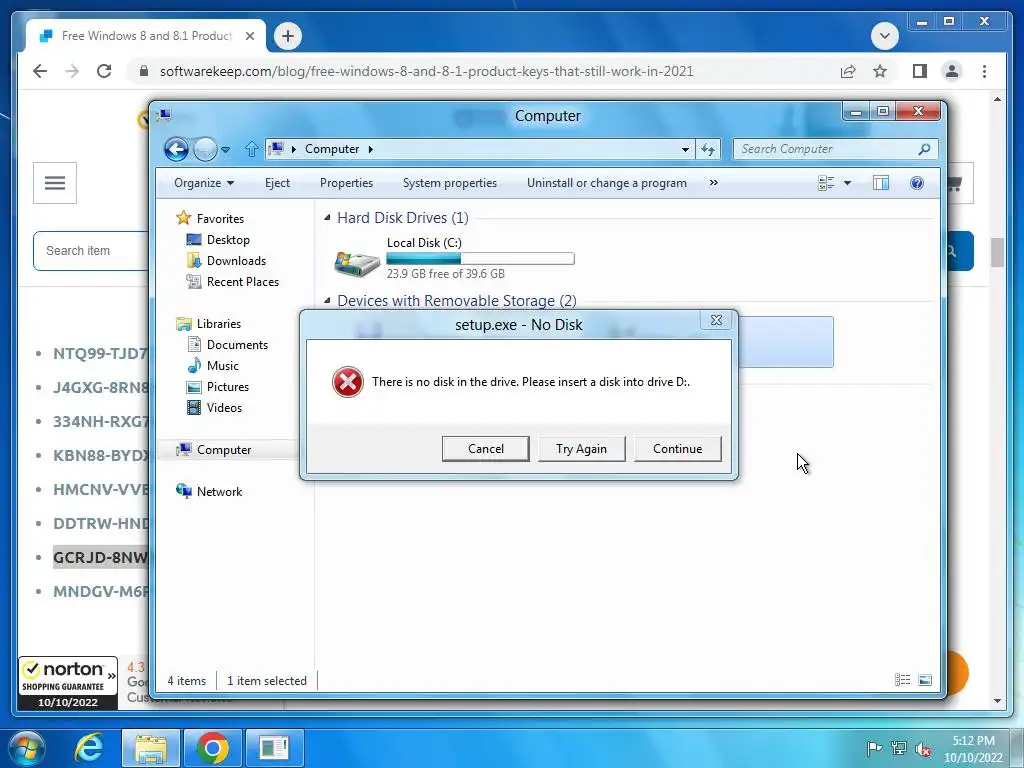The image size is (1024, 768).
Task: Collapse Devices with Removable Storage group
Action: tap(327, 301)
